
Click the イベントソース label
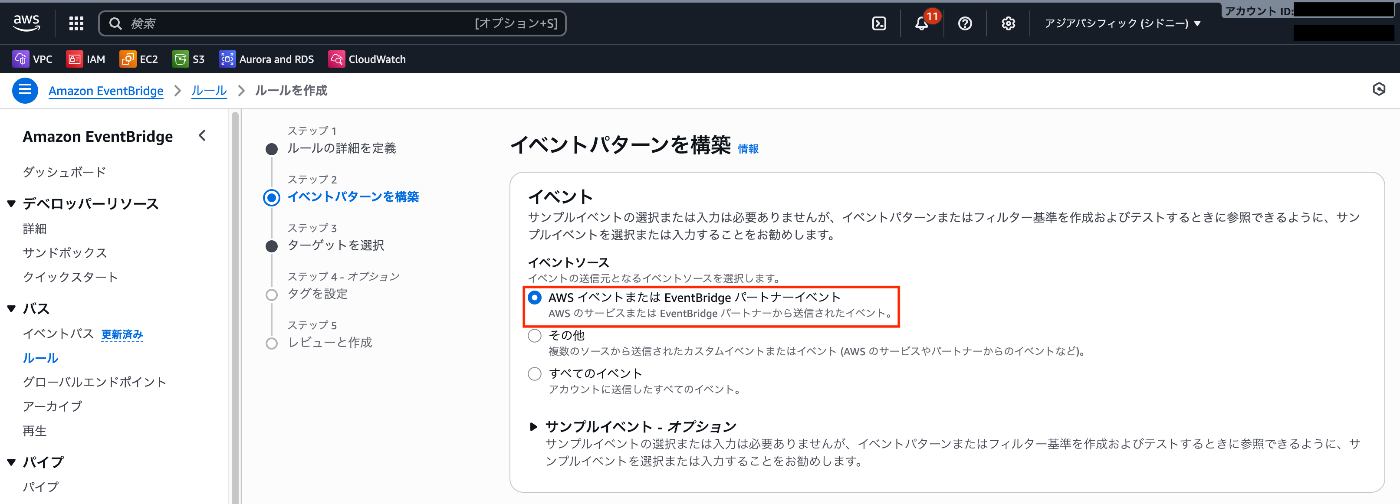point(568,262)
